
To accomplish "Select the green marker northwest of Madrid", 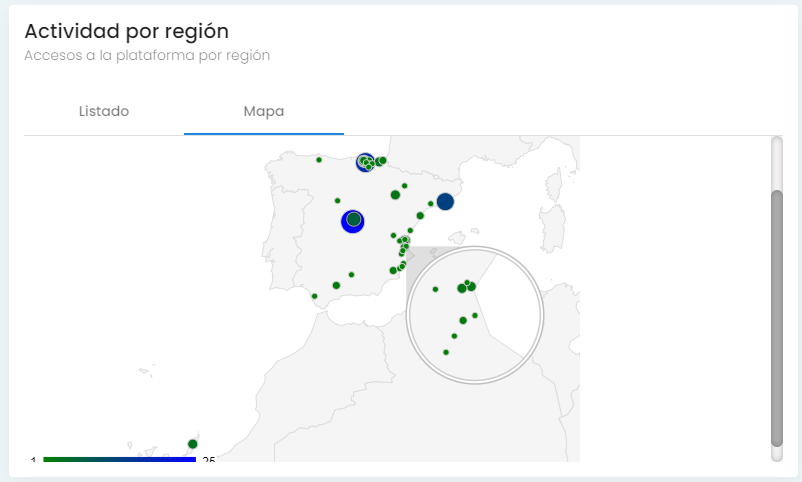I will point(338,200).
